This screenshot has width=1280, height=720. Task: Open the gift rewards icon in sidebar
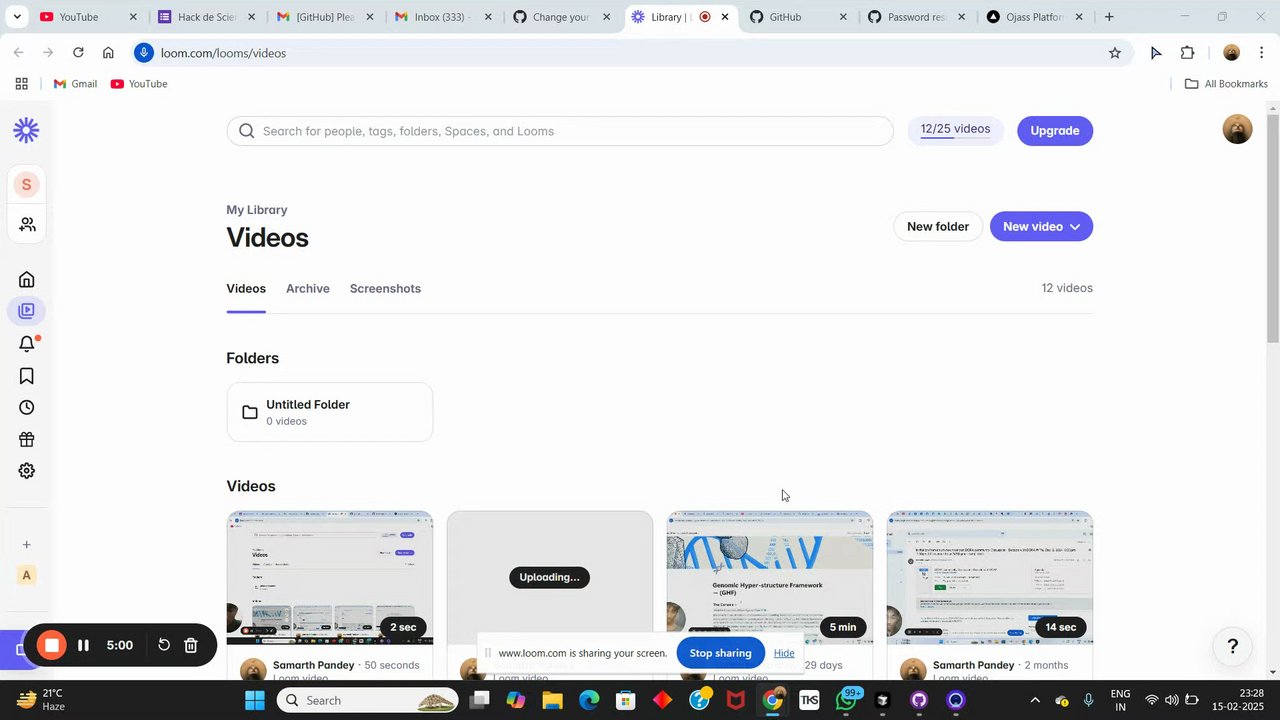pos(27,440)
